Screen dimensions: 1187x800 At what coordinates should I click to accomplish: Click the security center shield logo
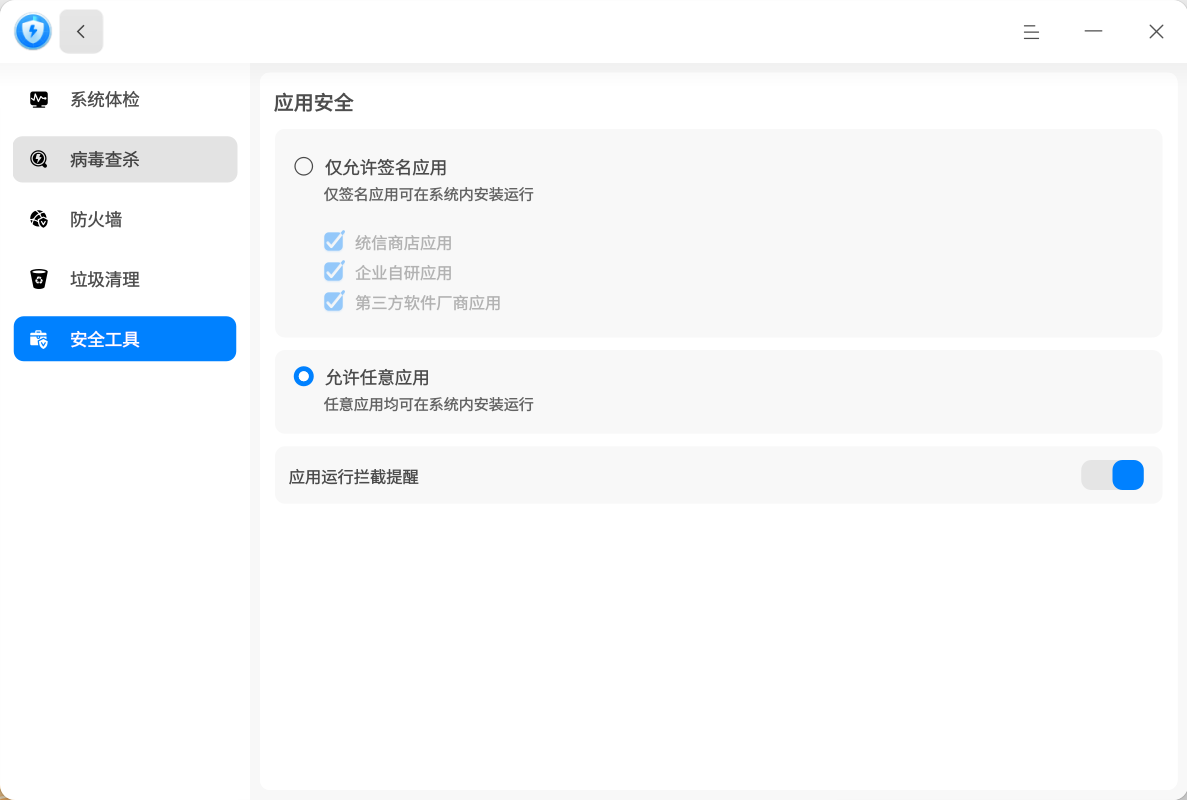(x=33, y=32)
